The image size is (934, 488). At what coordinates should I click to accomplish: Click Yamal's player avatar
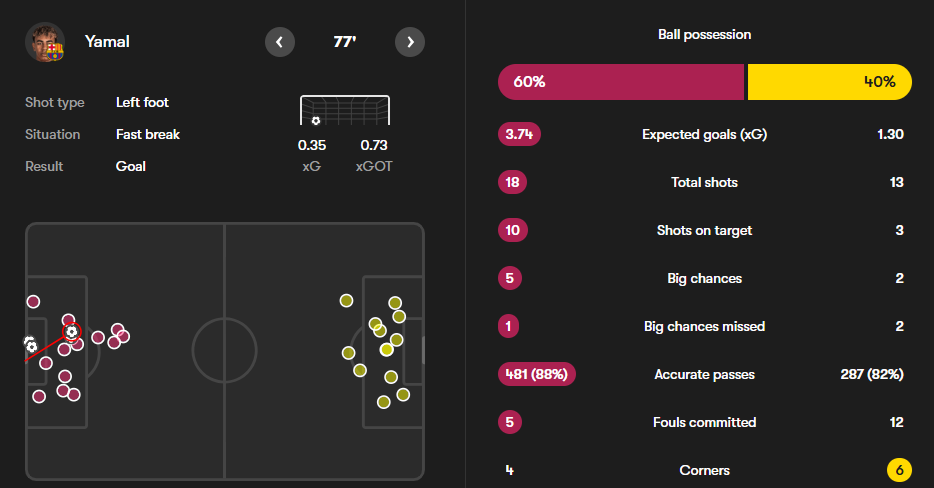tap(45, 42)
